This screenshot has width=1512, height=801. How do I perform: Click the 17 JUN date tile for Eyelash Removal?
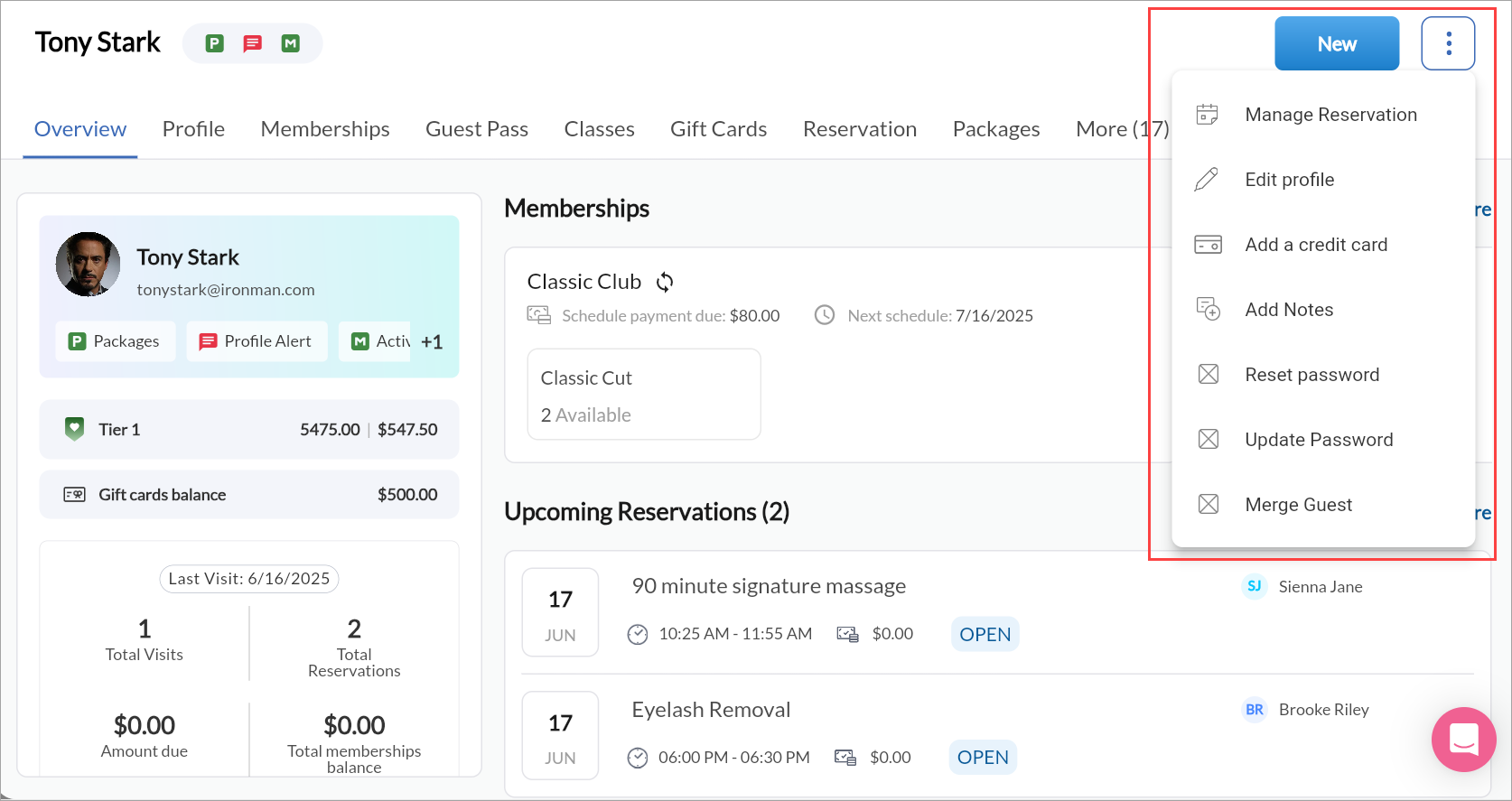click(x=560, y=735)
